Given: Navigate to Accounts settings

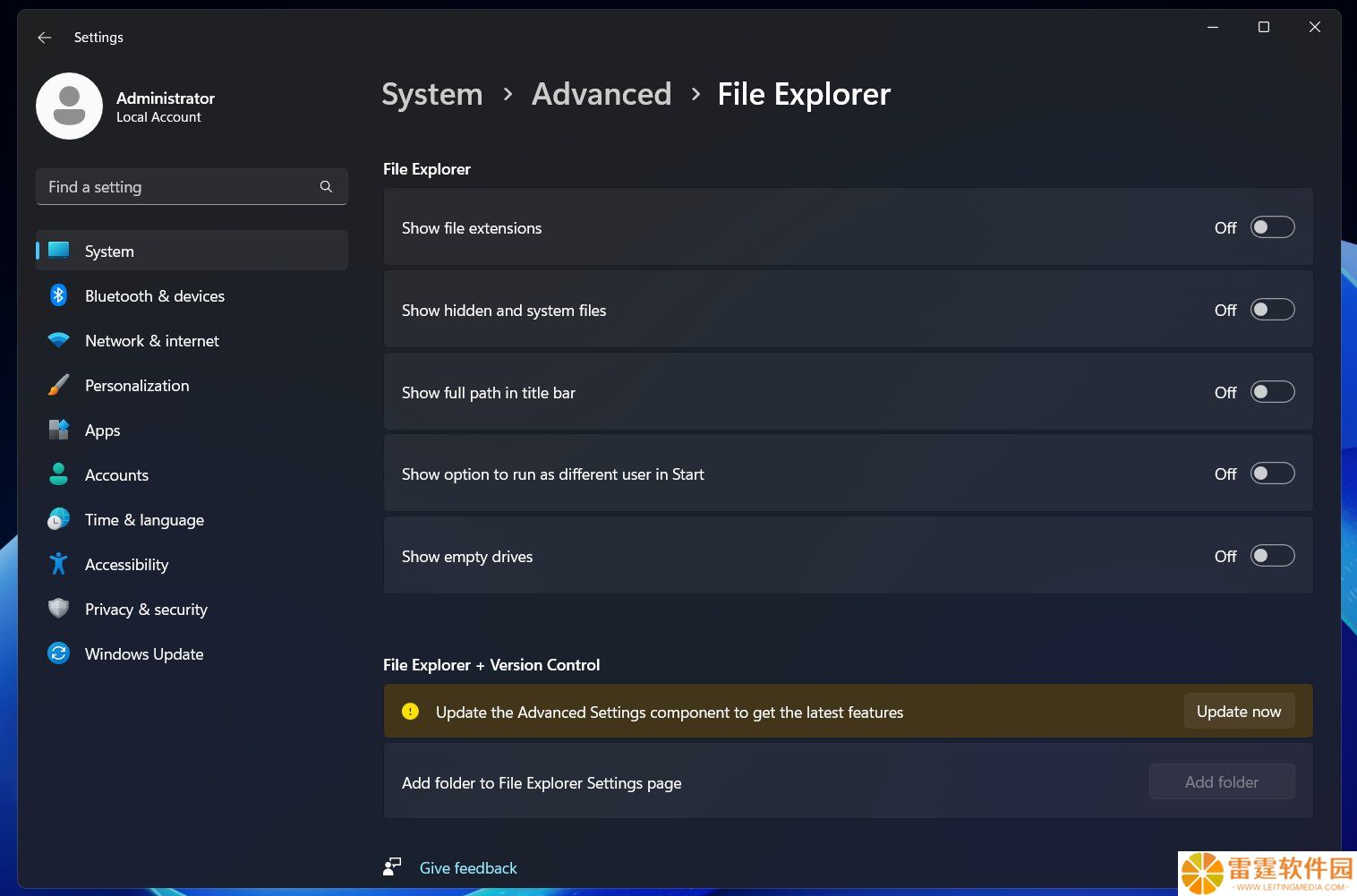Looking at the screenshot, I should (x=192, y=474).
